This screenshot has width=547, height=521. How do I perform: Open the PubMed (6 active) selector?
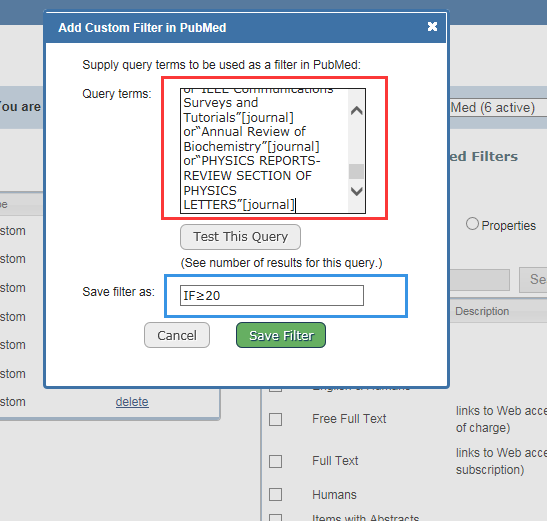pos(498,107)
